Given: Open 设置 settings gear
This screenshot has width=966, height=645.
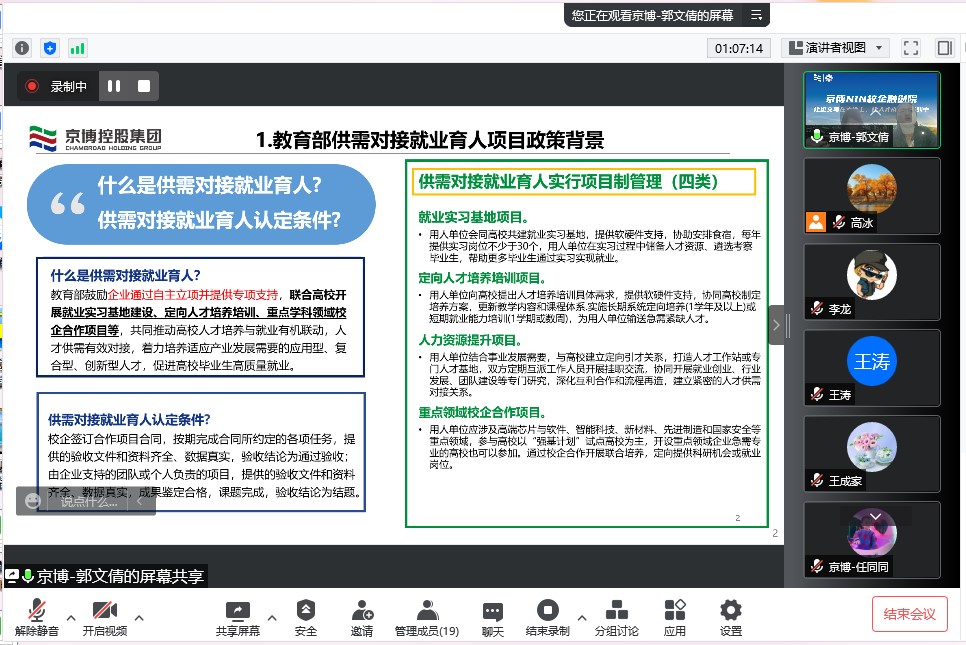Looking at the screenshot, I should pyautogui.click(x=731, y=617).
